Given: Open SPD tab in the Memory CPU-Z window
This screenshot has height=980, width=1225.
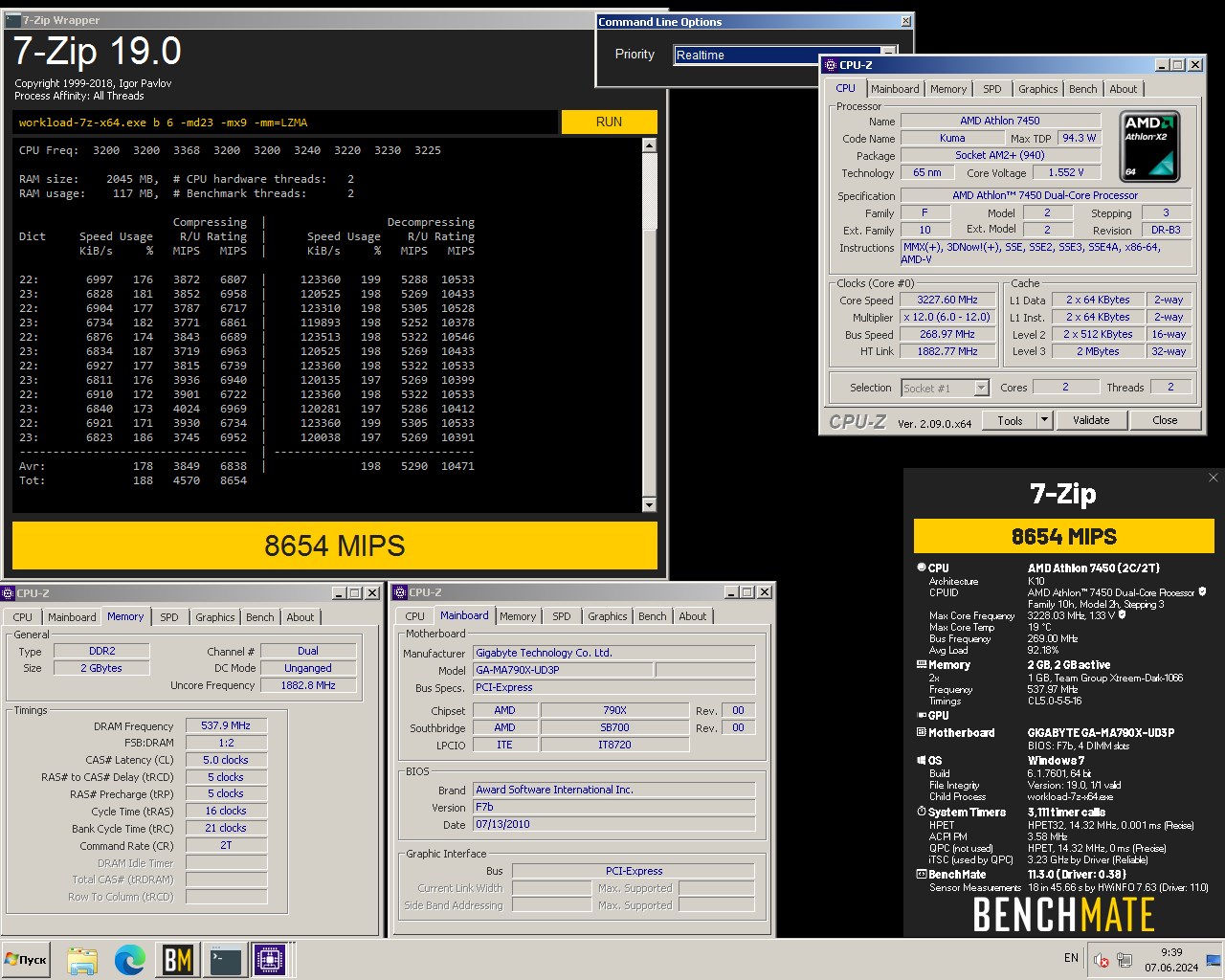Looking at the screenshot, I should coord(169,617).
